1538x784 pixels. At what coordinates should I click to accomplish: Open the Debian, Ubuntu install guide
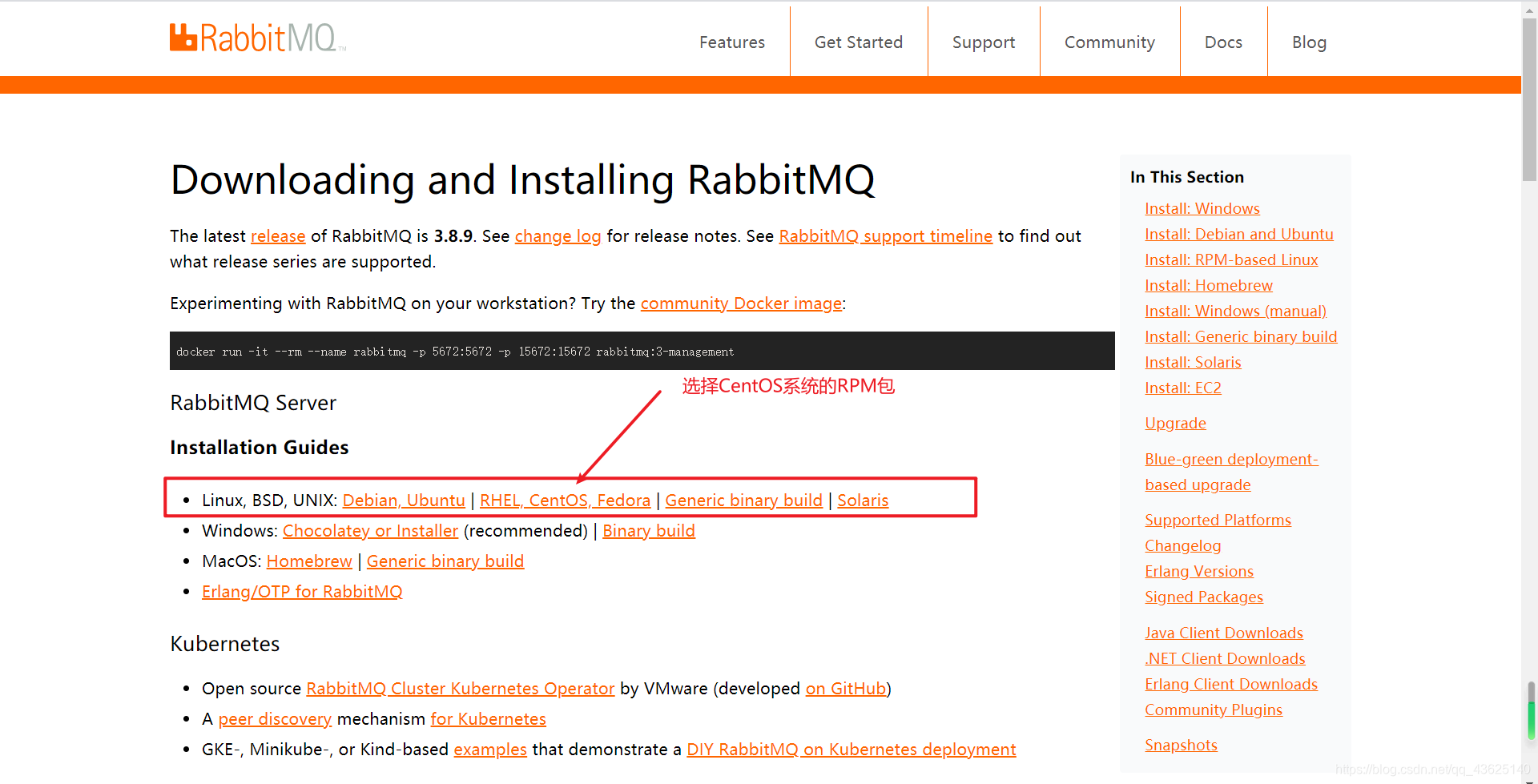click(404, 501)
